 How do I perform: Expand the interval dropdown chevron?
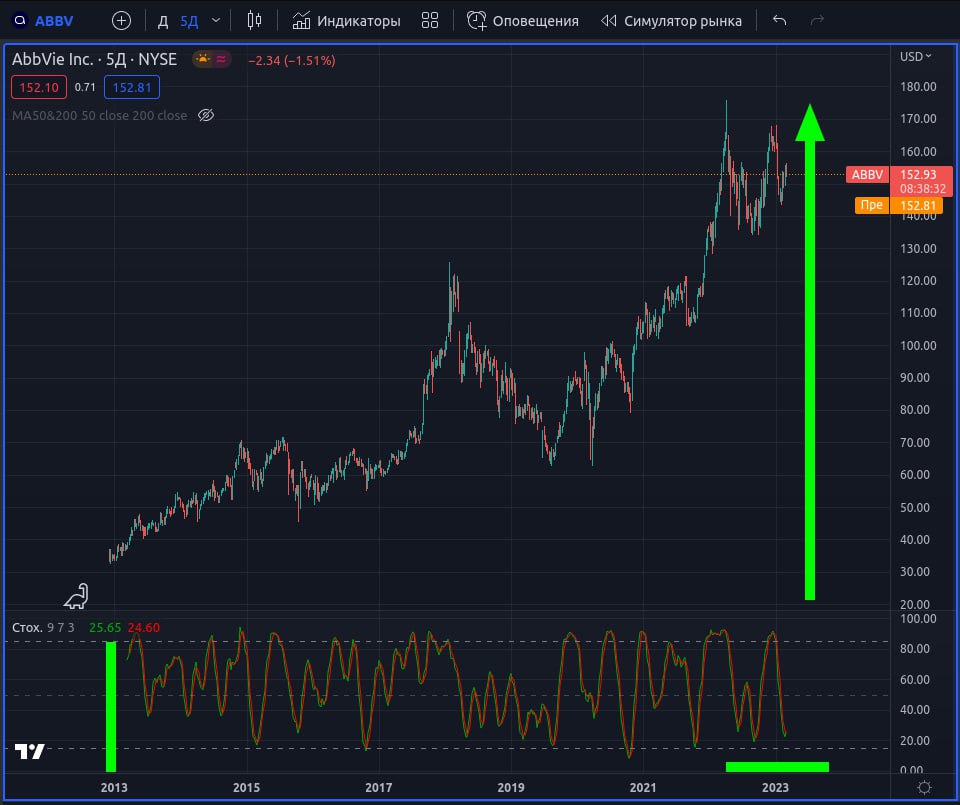click(x=216, y=21)
